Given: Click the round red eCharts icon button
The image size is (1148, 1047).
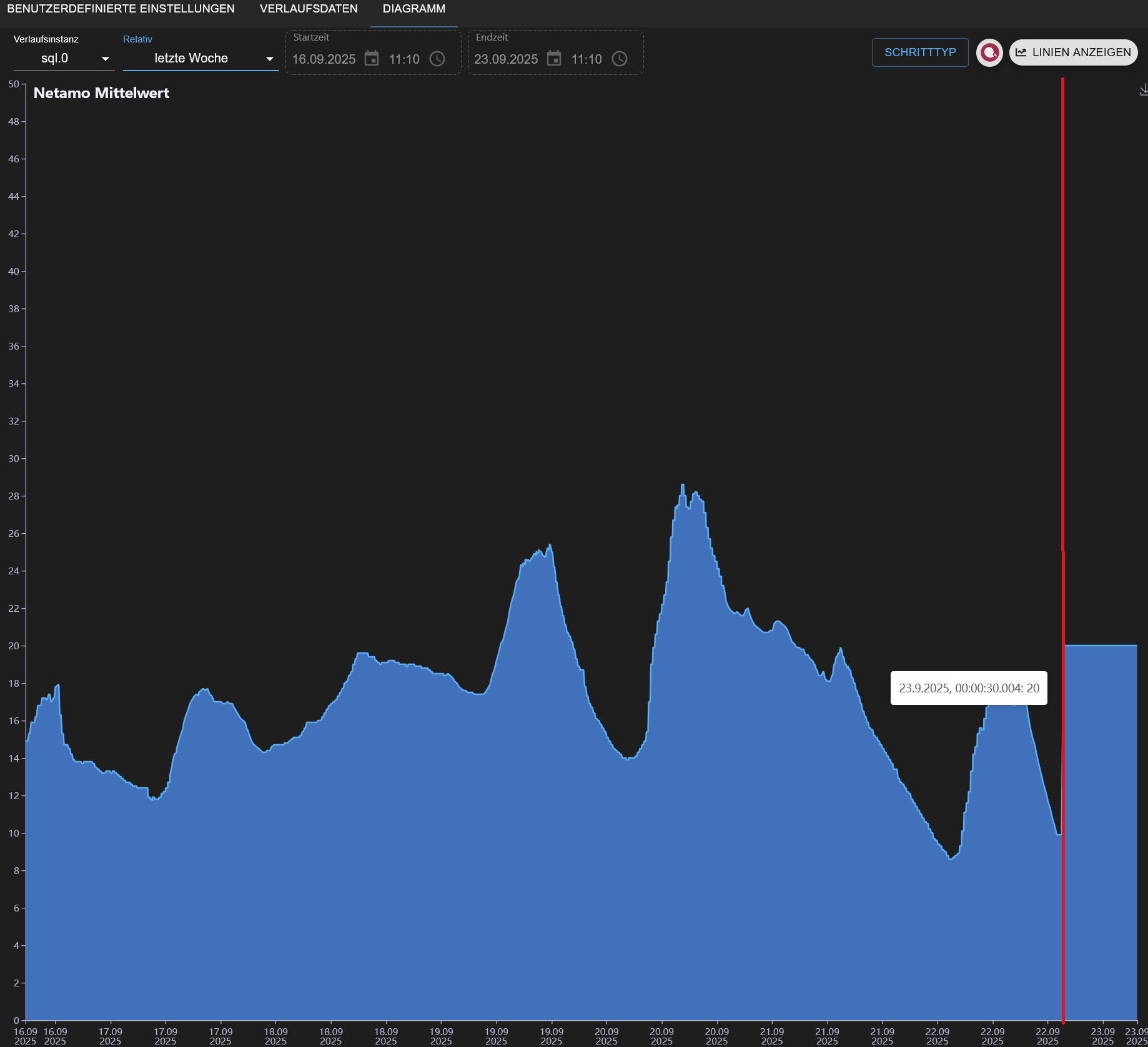Looking at the screenshot, I should point(989,52).
